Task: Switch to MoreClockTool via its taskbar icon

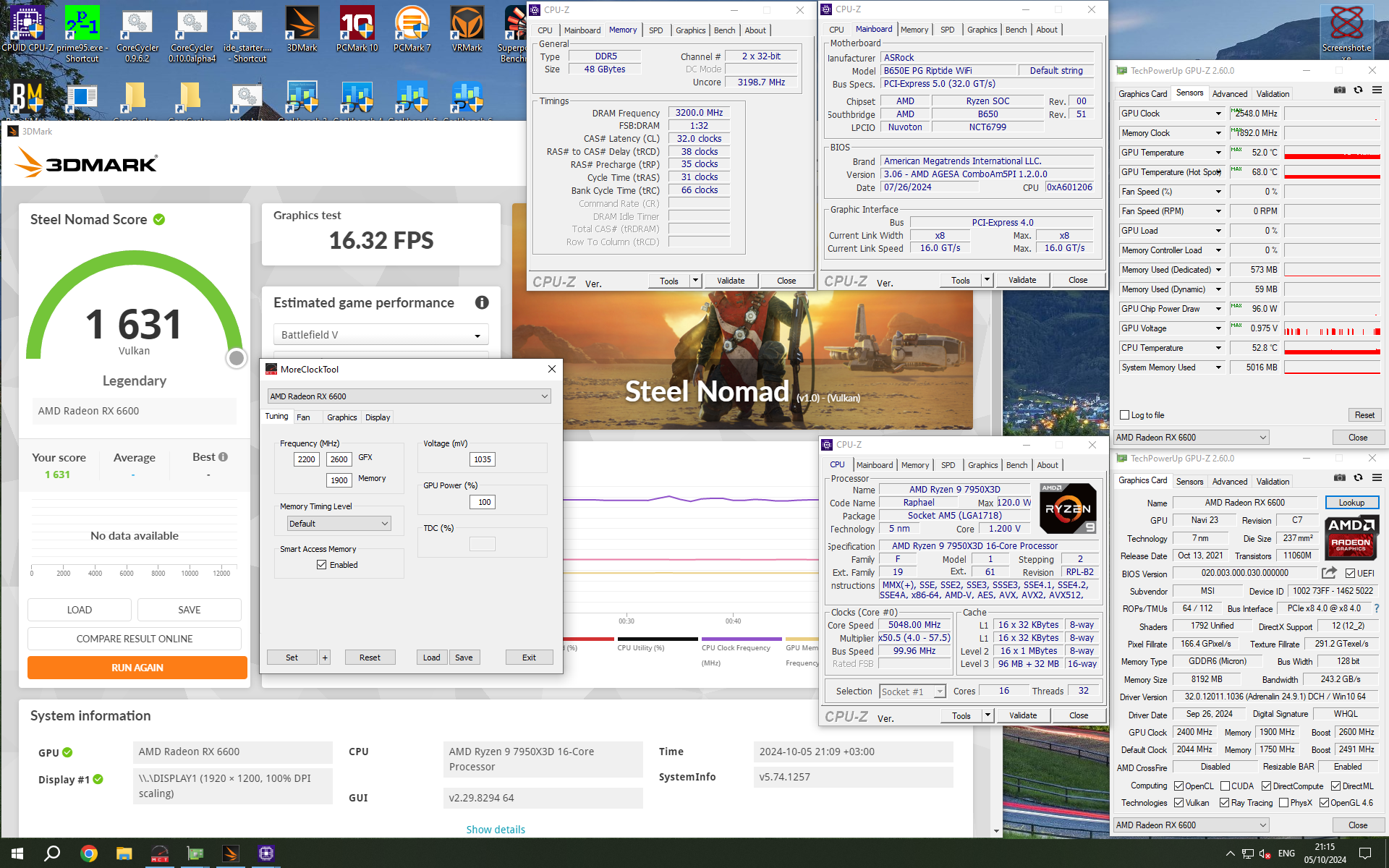Action: click(160, 854)
